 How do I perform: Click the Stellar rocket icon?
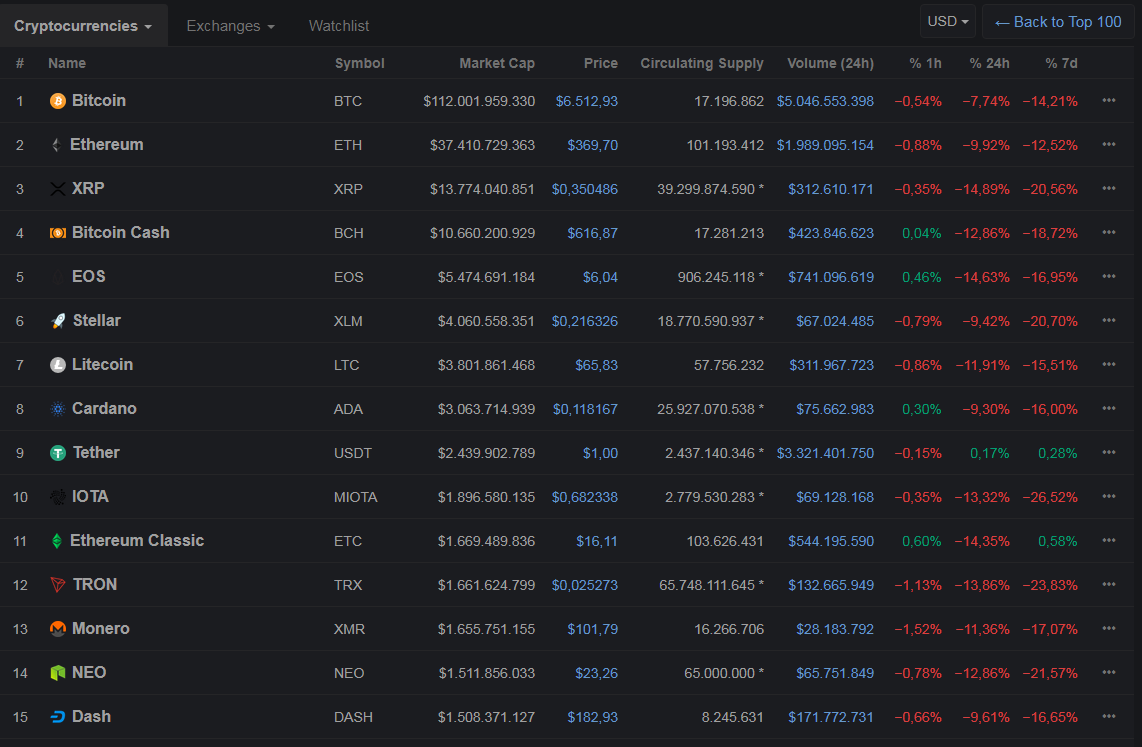[58, 321]
